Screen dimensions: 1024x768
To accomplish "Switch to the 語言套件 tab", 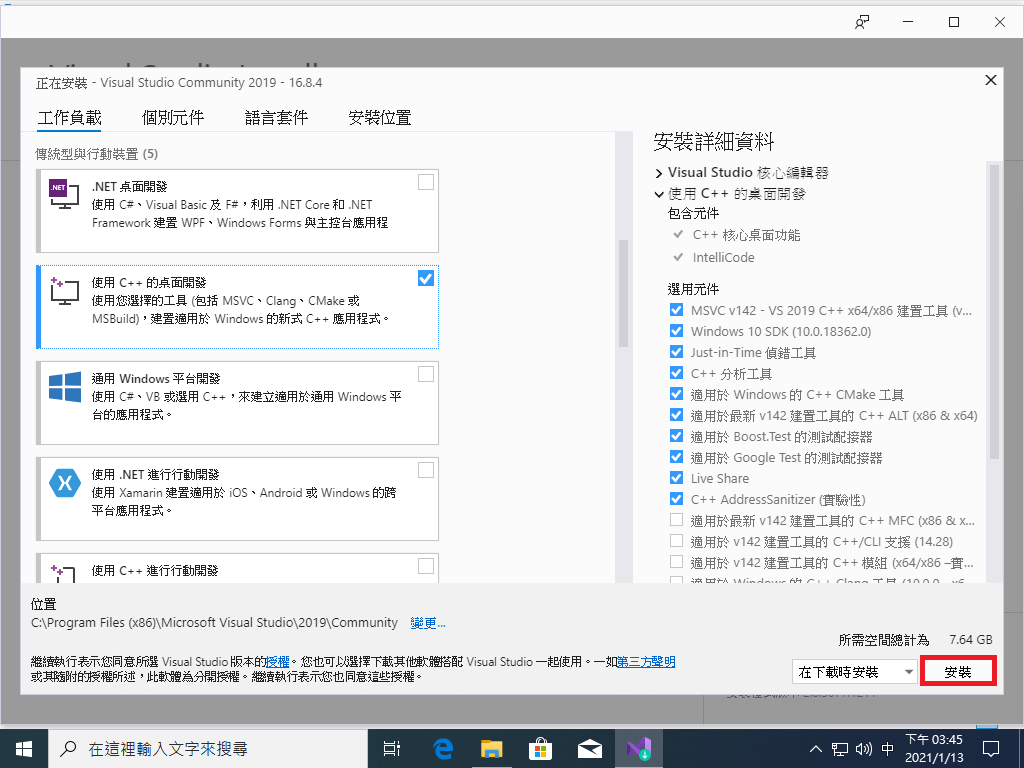I will (x=276, y=117).
